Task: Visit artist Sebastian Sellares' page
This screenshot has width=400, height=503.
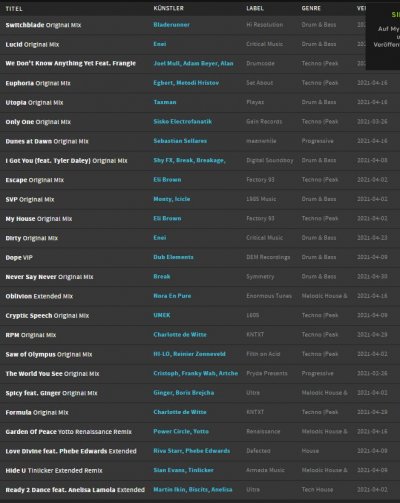Action: (180, 141)
